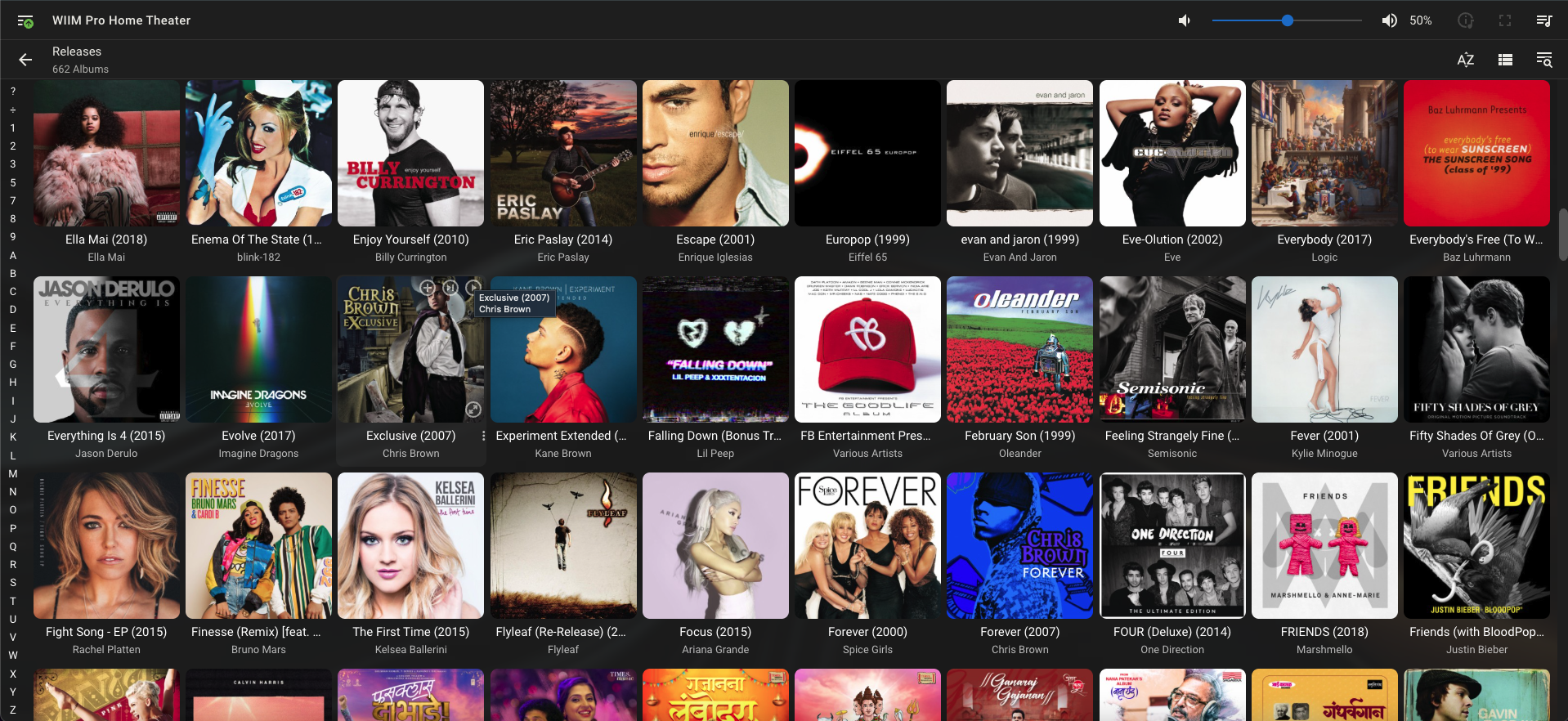
Task: Switch to list view layout
Action: pyautogui.click(x=1505, y=60)
